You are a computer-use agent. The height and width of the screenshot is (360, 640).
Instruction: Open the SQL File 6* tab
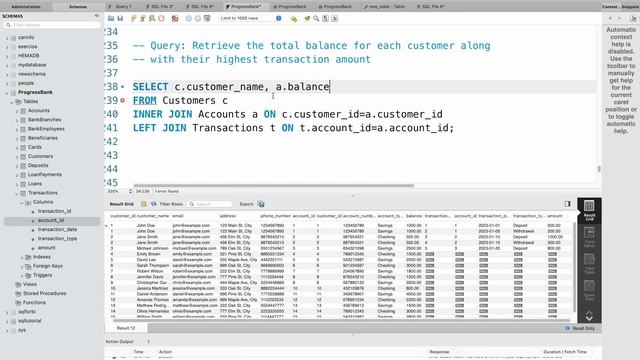[432, 7]
